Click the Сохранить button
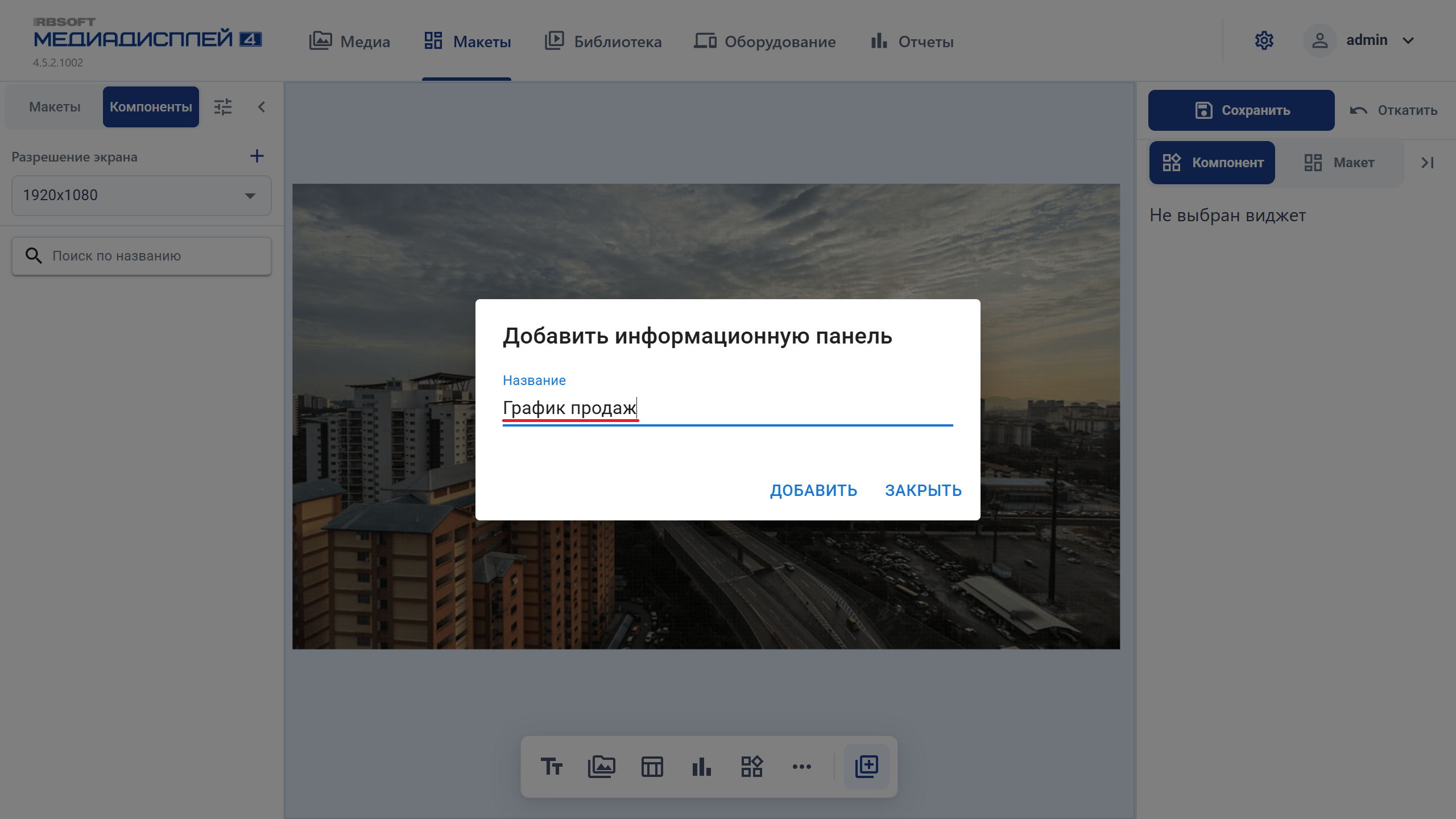 pyautogui.click(x=1241, y=110)
